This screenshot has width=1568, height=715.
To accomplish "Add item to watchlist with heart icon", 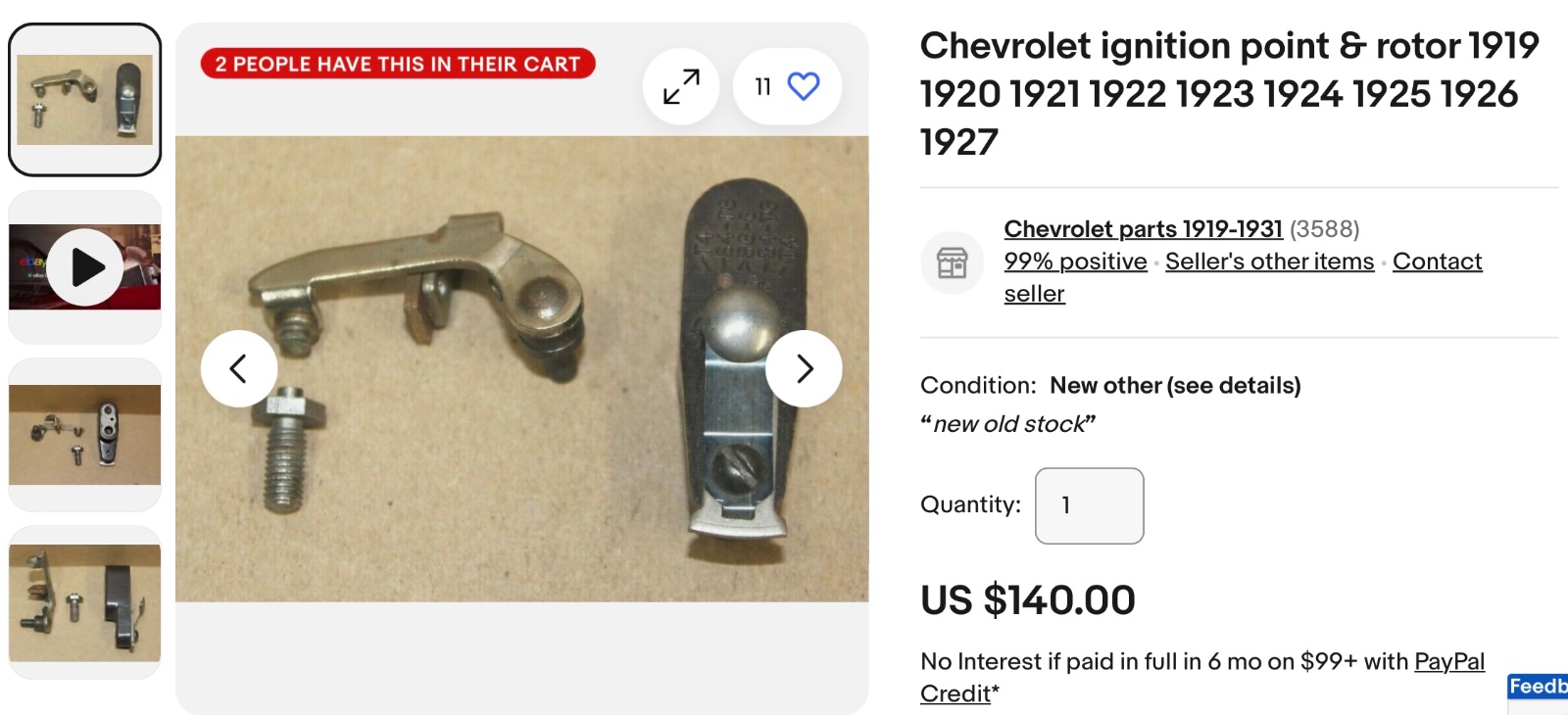I will [x=803, y=86].
